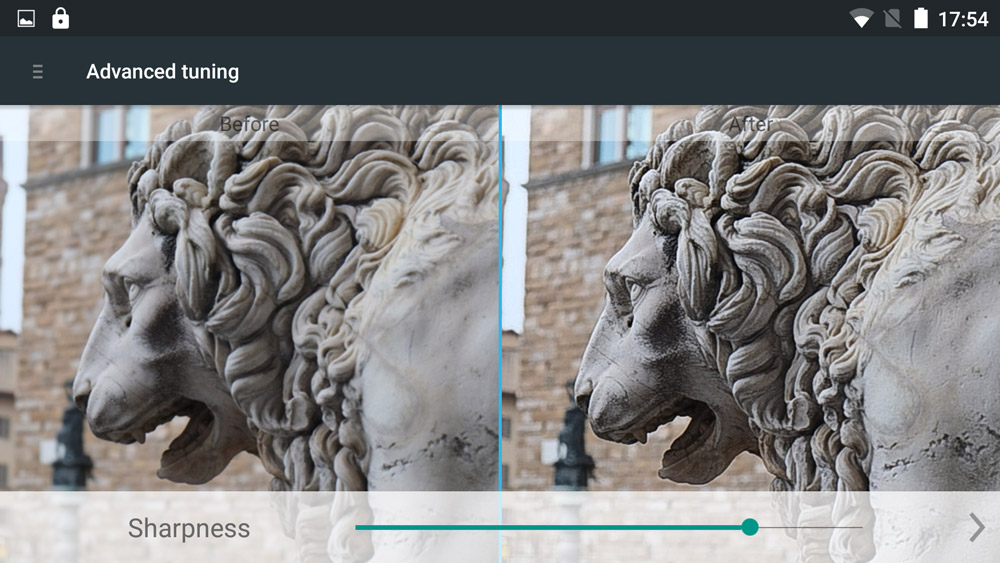Tap the Sharpness label

point(189,528)
